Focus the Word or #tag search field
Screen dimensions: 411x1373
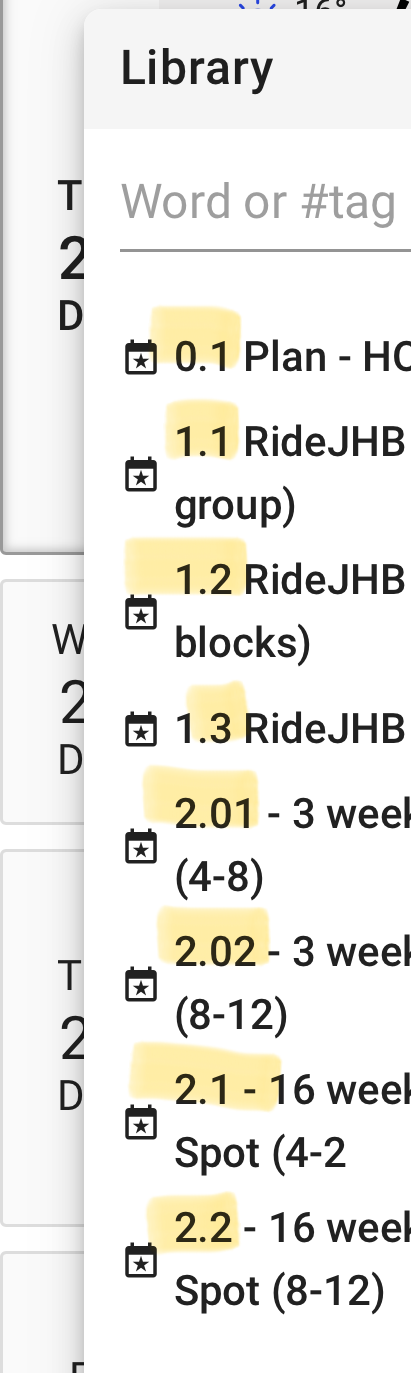[265, 203]
